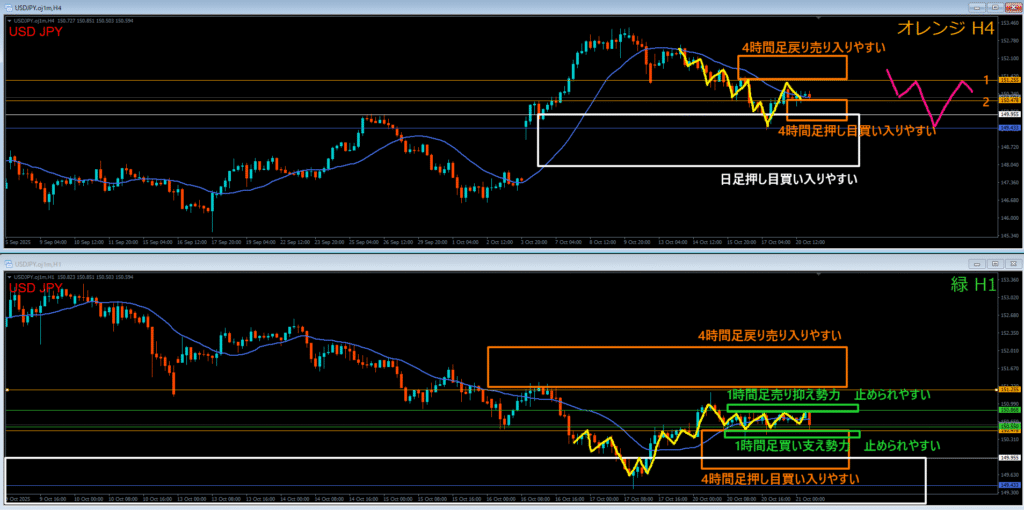Select the red USD JPY label in H4 chart
Image resolution: width=1024 pixels, height=510 pixels.
[x=34, y=31]
